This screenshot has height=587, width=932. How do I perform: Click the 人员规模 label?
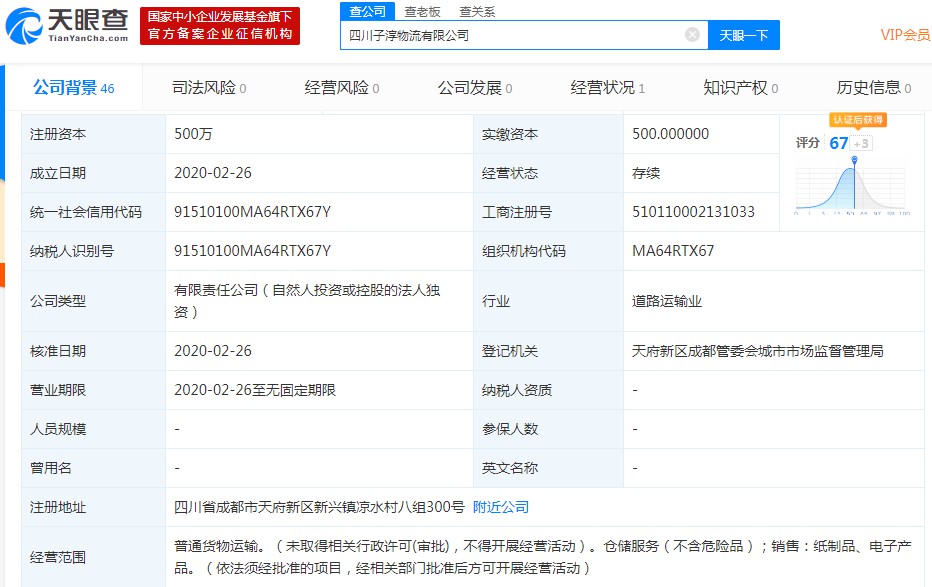tap(58, 429)
